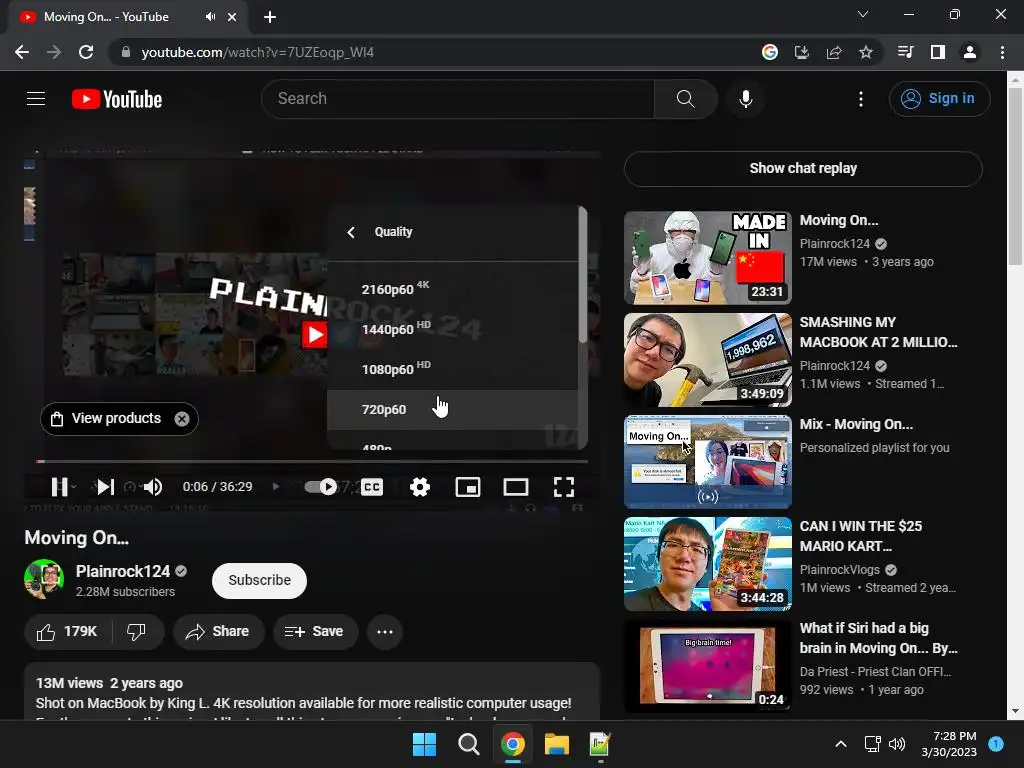Open Plainrock124 channel name link

pyautogui.click(x=123, y=571)
